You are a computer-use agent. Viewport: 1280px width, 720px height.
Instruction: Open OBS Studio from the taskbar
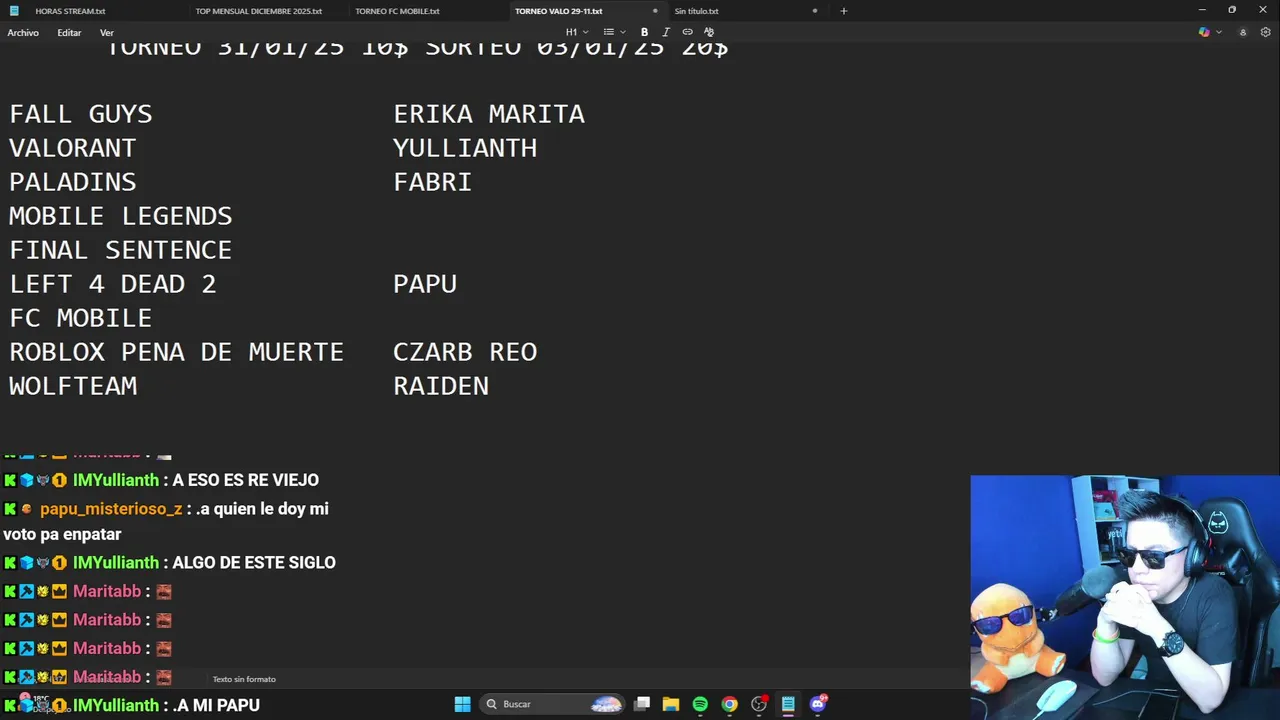(x=759, y=704)
